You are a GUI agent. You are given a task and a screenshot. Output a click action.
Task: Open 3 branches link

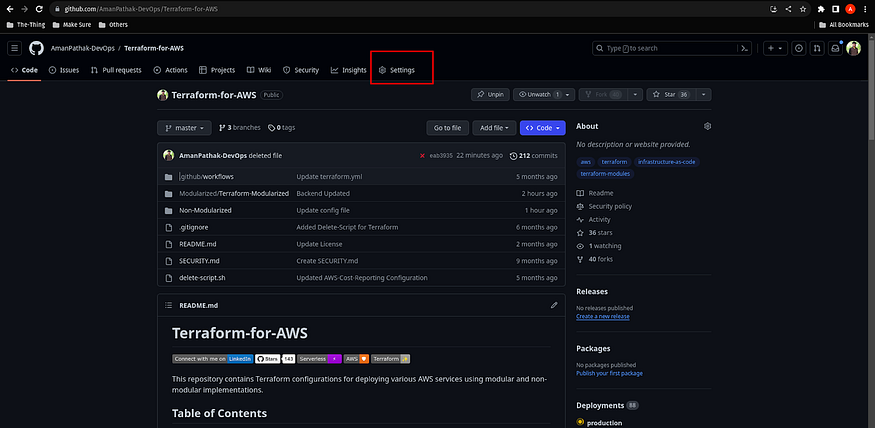click(239, 128)
